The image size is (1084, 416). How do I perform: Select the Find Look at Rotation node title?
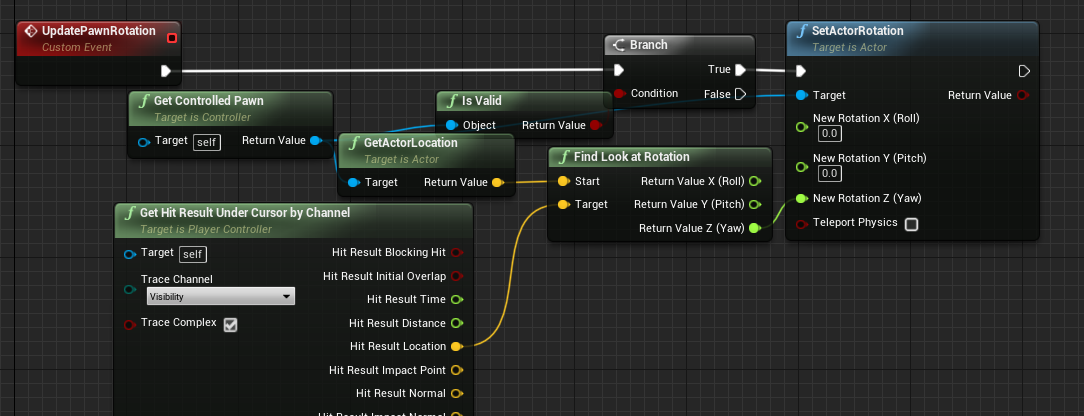coord(631,157)
